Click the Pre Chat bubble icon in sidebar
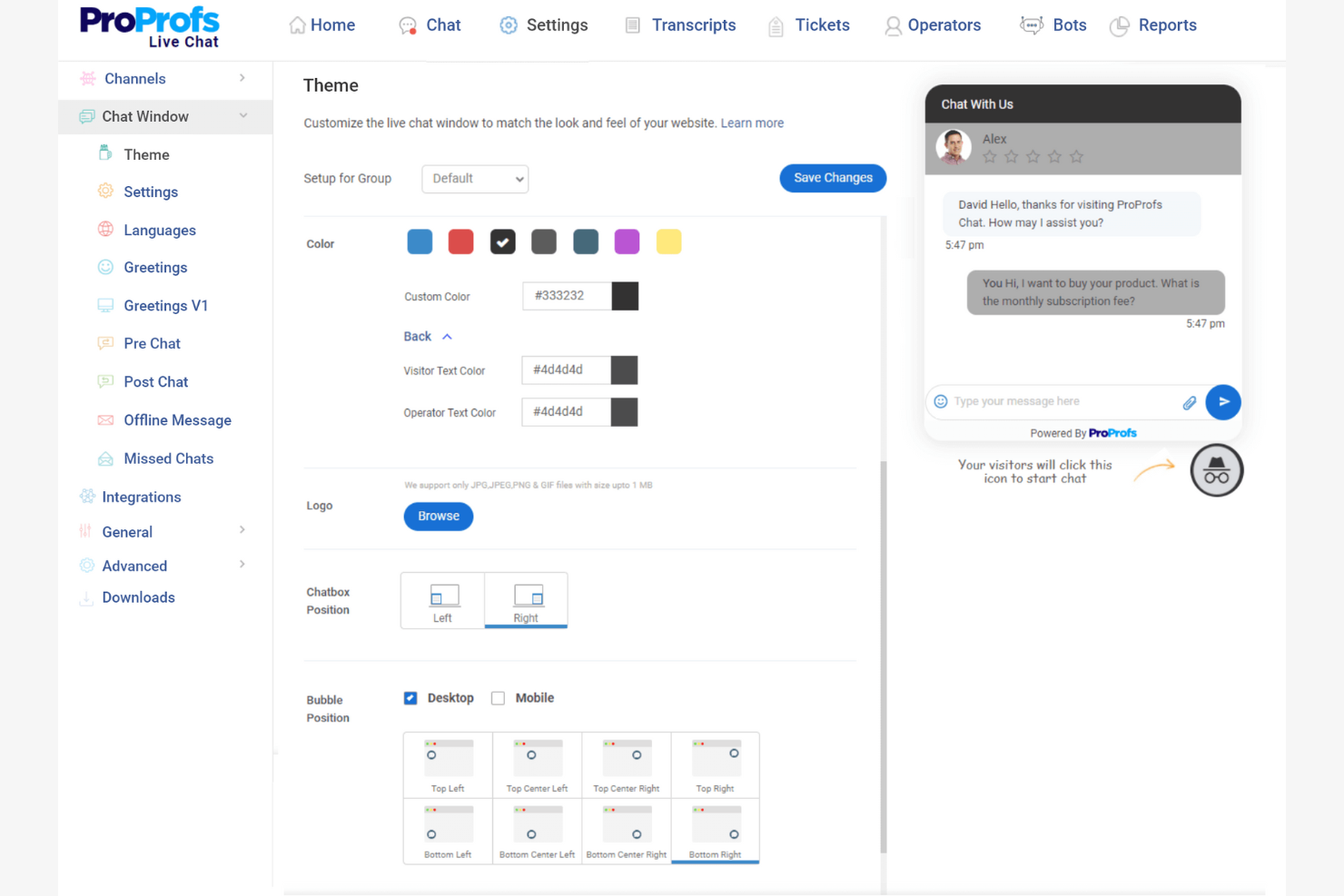The width and height of the screenshot is (1344, 896). [105, 342]
